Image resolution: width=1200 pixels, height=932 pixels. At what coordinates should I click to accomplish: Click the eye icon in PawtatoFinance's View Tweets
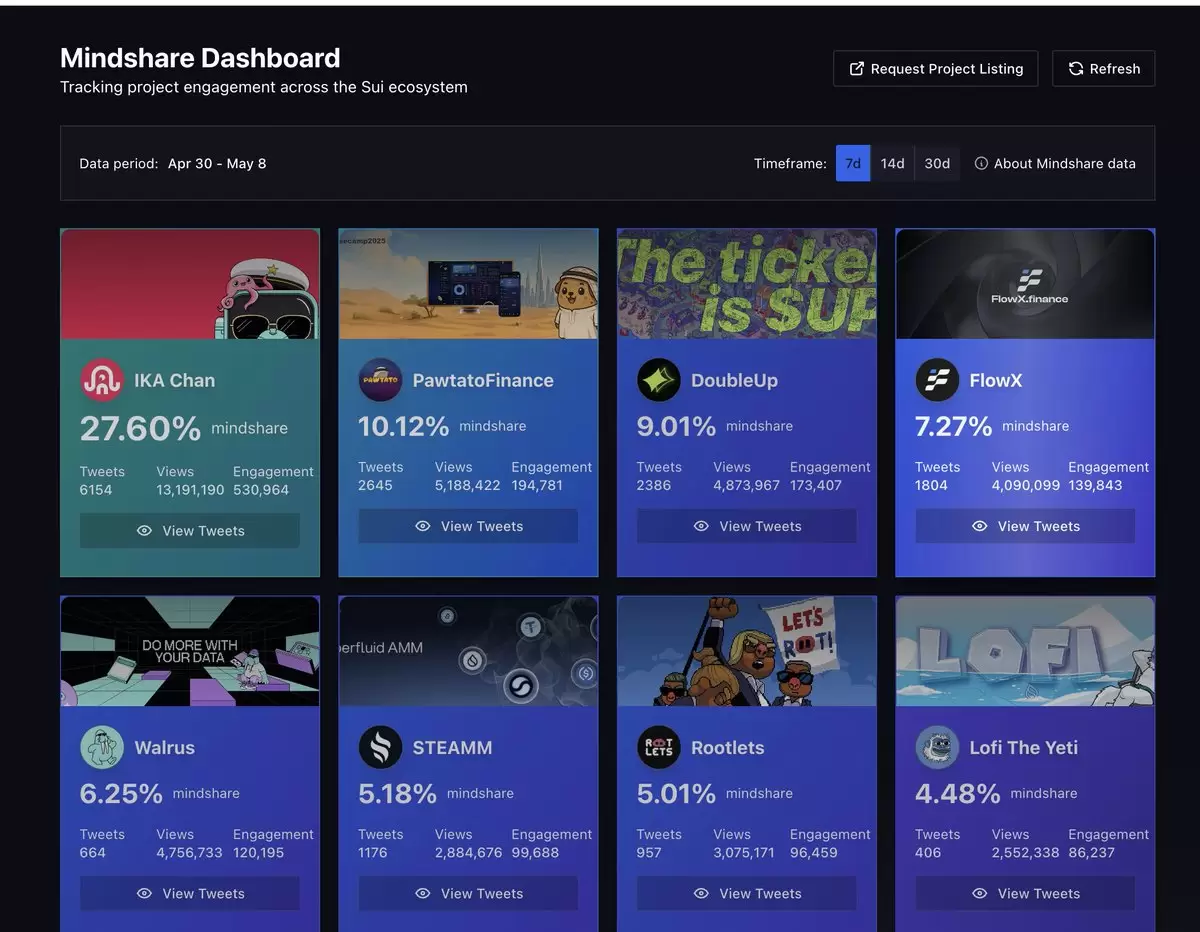click(x=422, y=526)
